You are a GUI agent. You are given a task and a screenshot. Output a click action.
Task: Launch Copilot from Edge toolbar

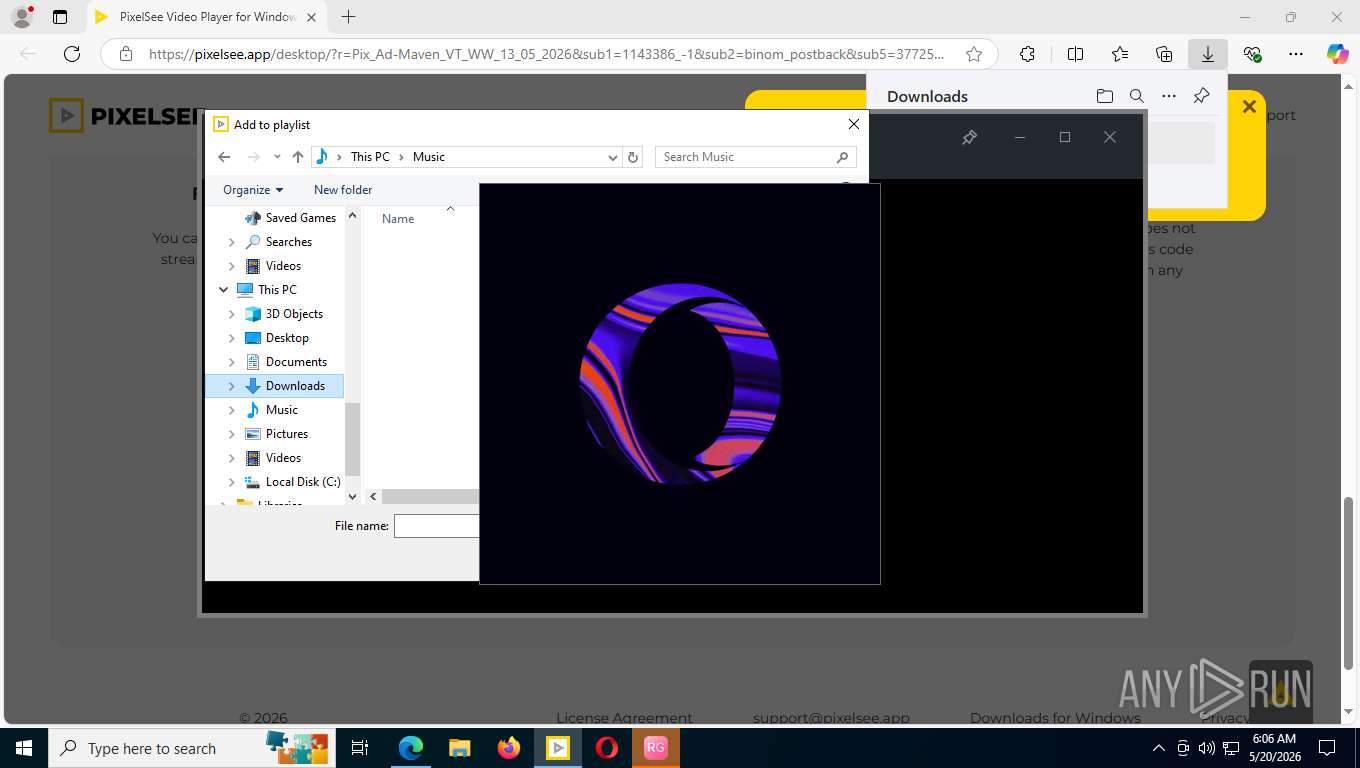click(x=1338, y=54)
